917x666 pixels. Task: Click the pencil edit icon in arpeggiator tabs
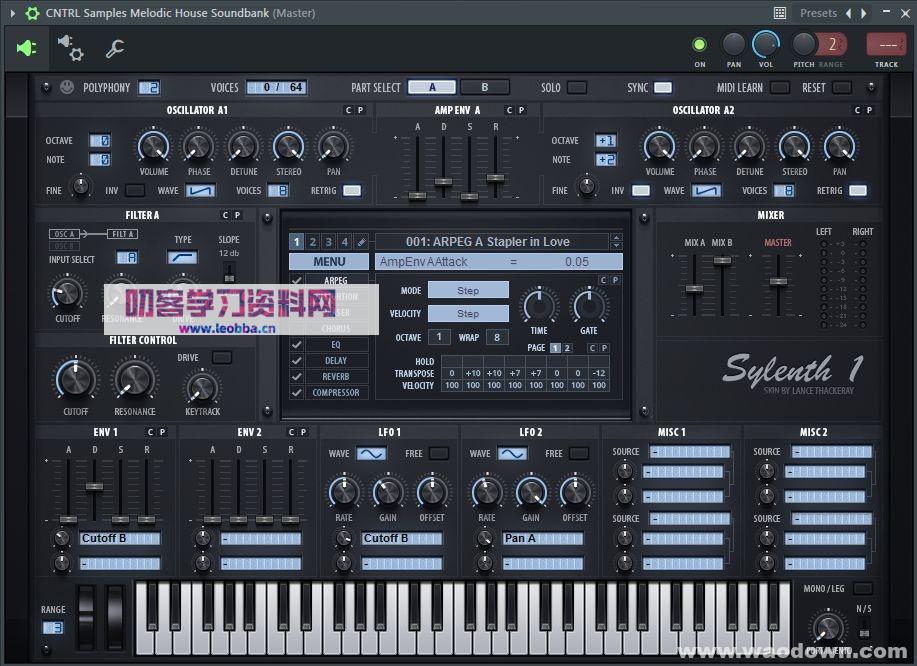coord(362,242)
